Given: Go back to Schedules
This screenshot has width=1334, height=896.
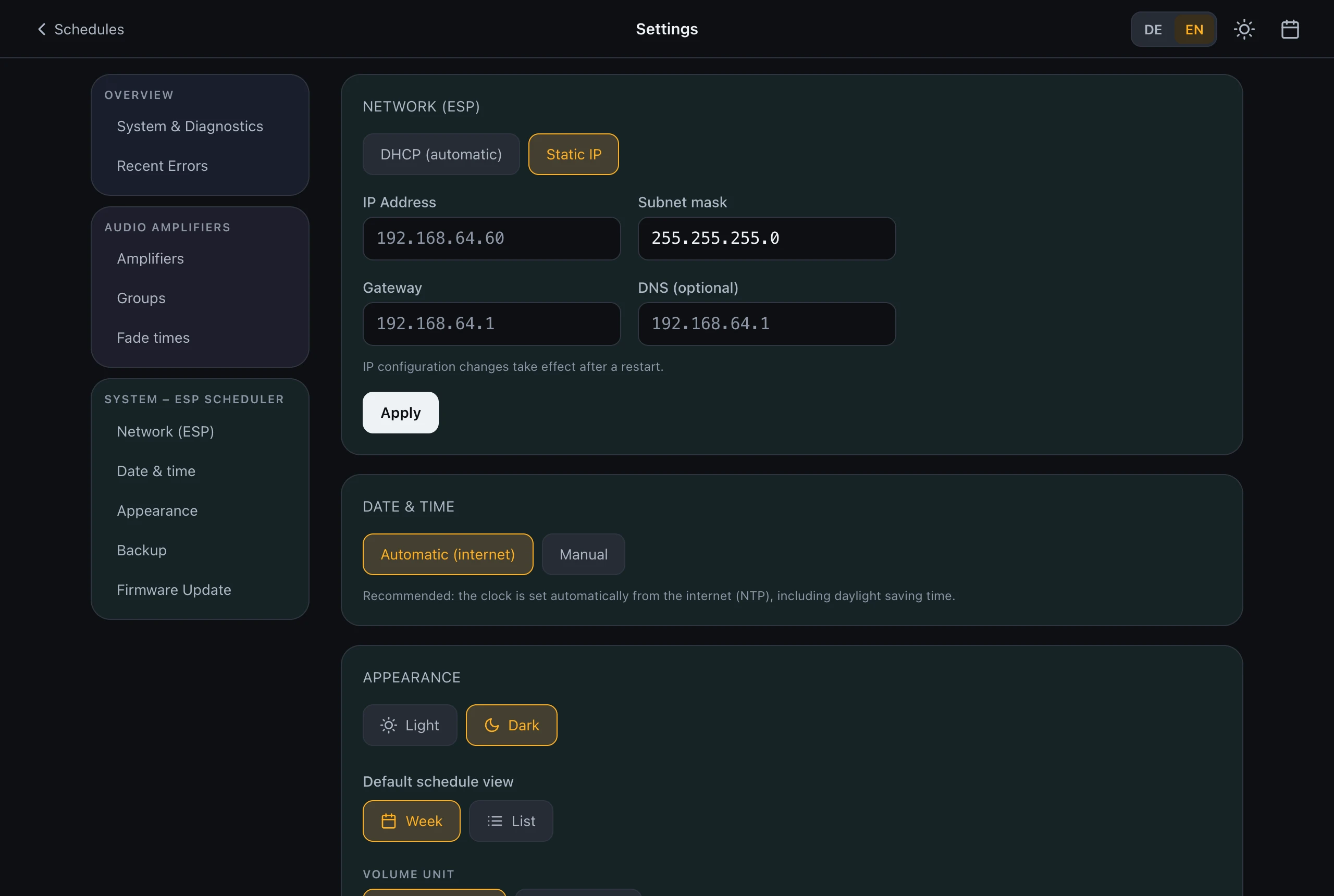Looking at the screenshot, I should point(80,29).
